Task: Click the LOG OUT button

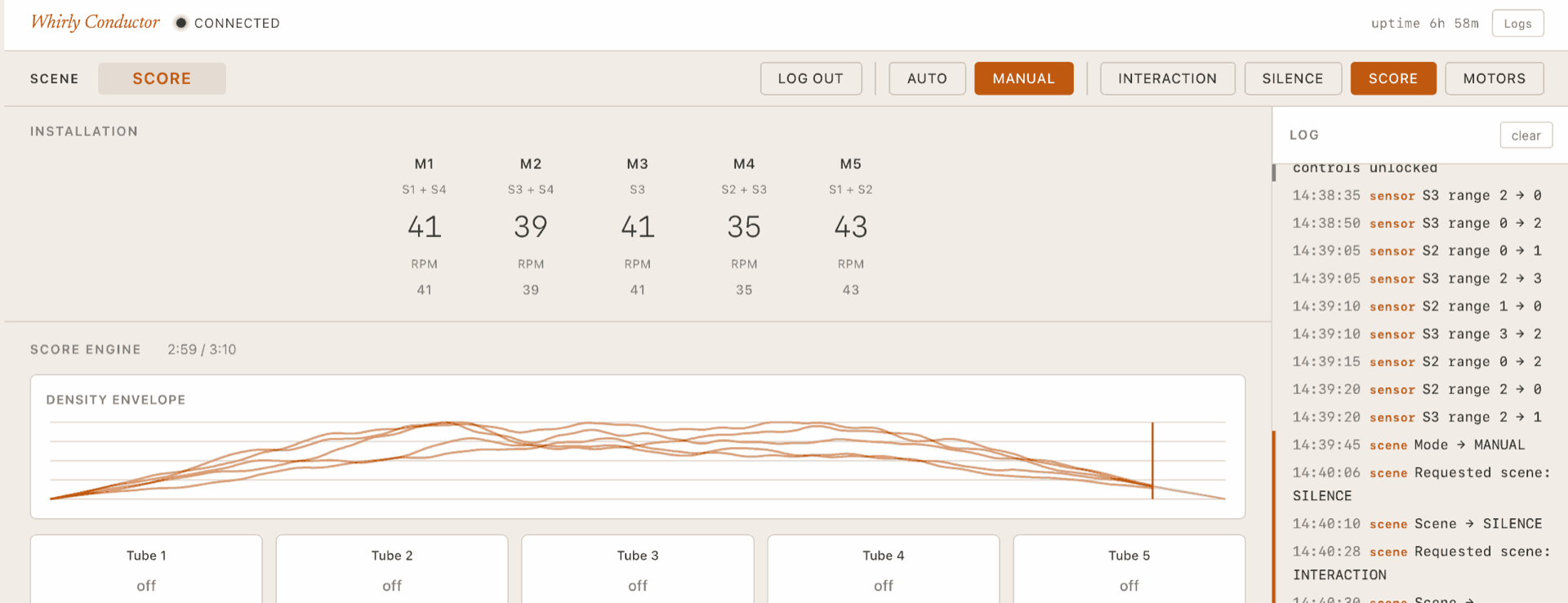Action: coord(810,78)
